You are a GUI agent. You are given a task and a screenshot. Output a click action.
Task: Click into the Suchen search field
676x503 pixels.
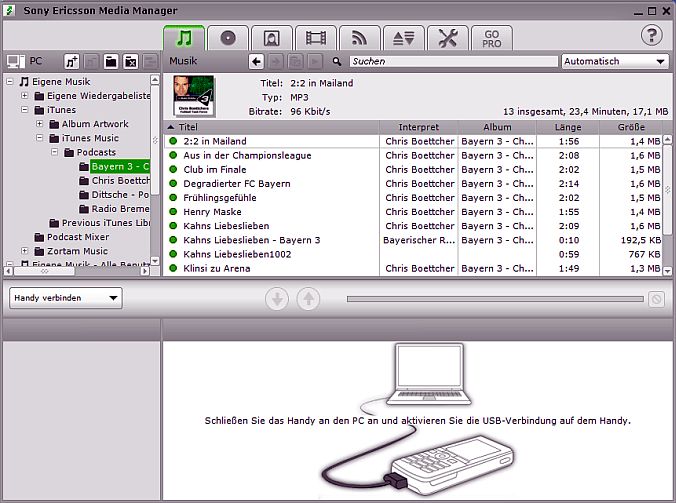coord(454,61)
